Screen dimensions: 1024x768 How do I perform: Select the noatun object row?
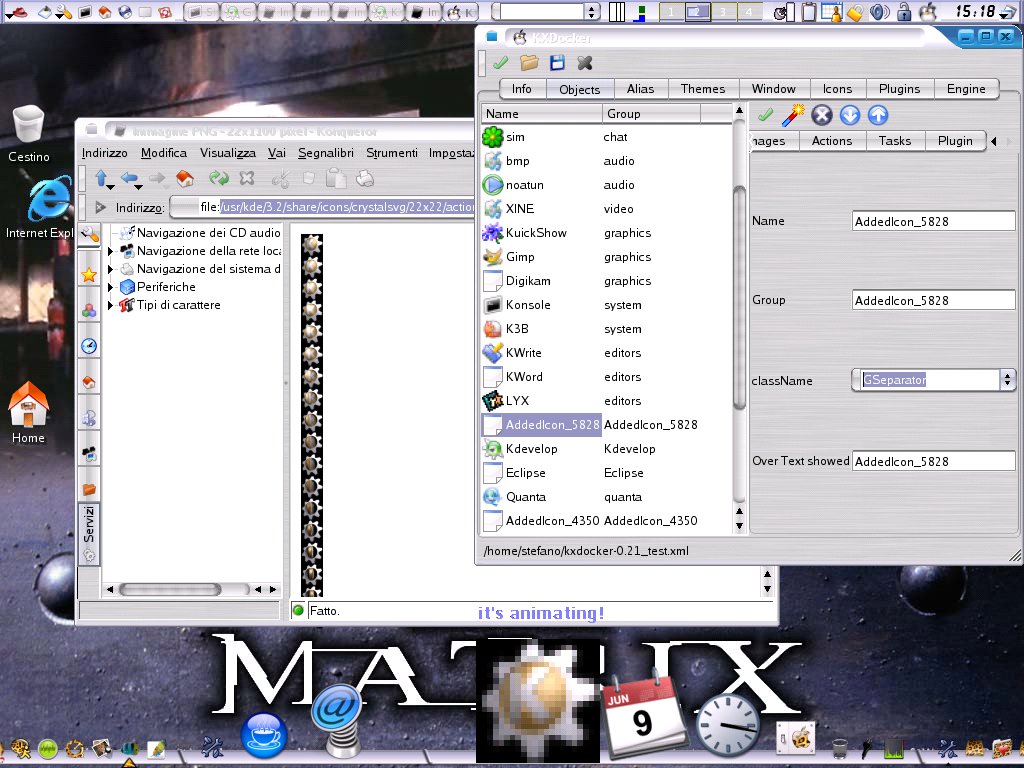607,185
